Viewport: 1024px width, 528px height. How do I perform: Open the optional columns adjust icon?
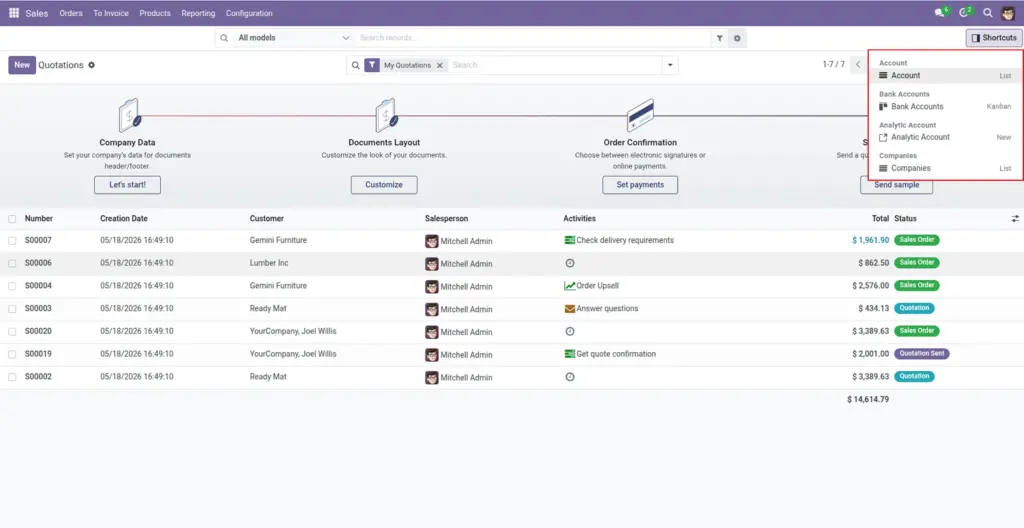click(1015, 219)
